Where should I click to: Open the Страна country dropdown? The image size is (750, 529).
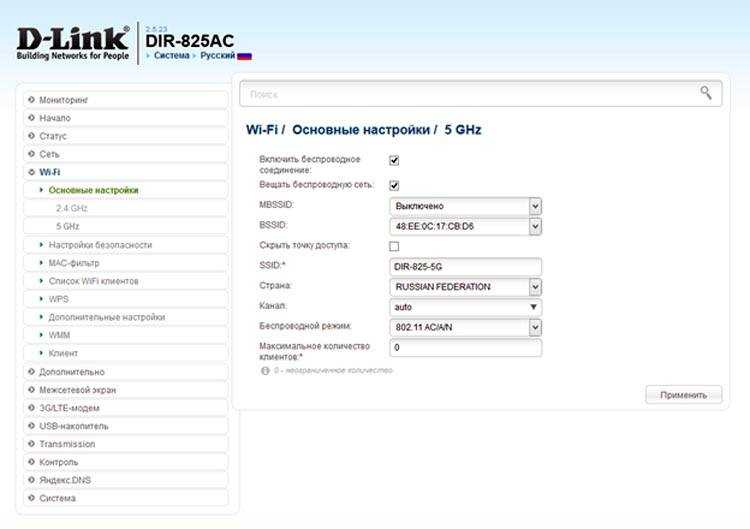tap(465, 287)
